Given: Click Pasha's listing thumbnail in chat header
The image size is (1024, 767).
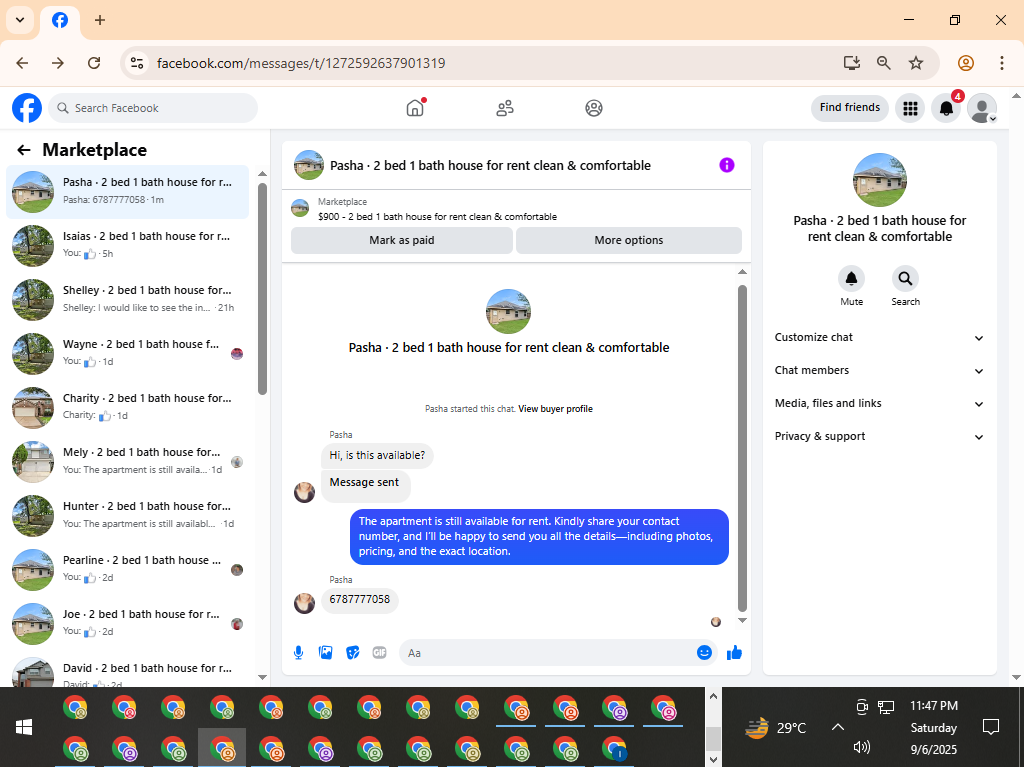Looking at the screenshot, I should [x=309, y=165].
